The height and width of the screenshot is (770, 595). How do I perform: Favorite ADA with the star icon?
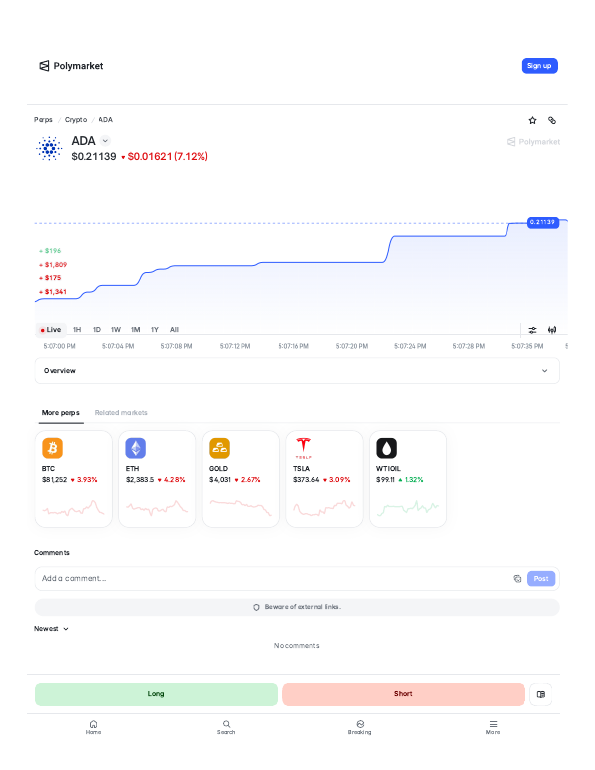pyautogui.click(x=532, y=120)
